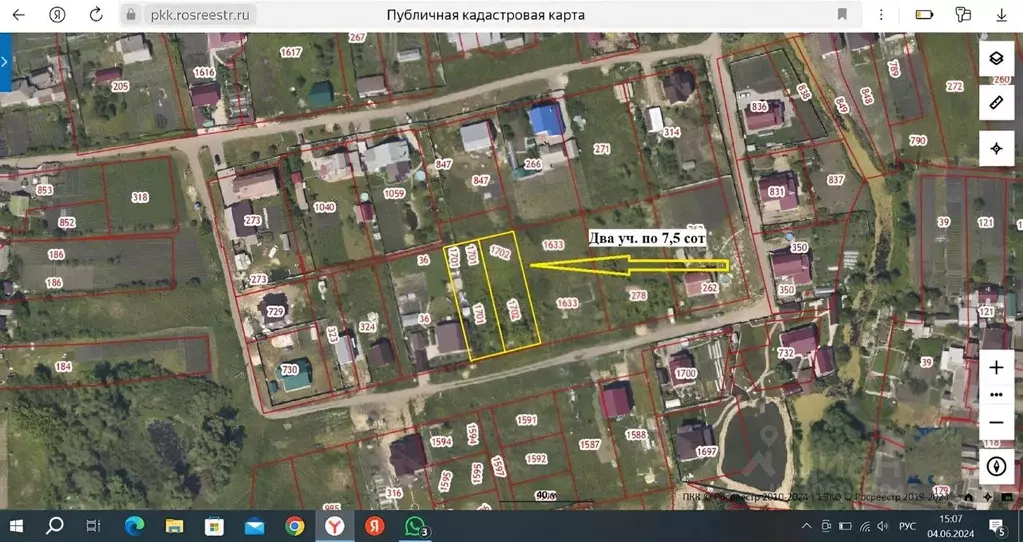Select parcel labeled 836
The height and width of the screenshot is (542, 1023).
coord(759,106)
